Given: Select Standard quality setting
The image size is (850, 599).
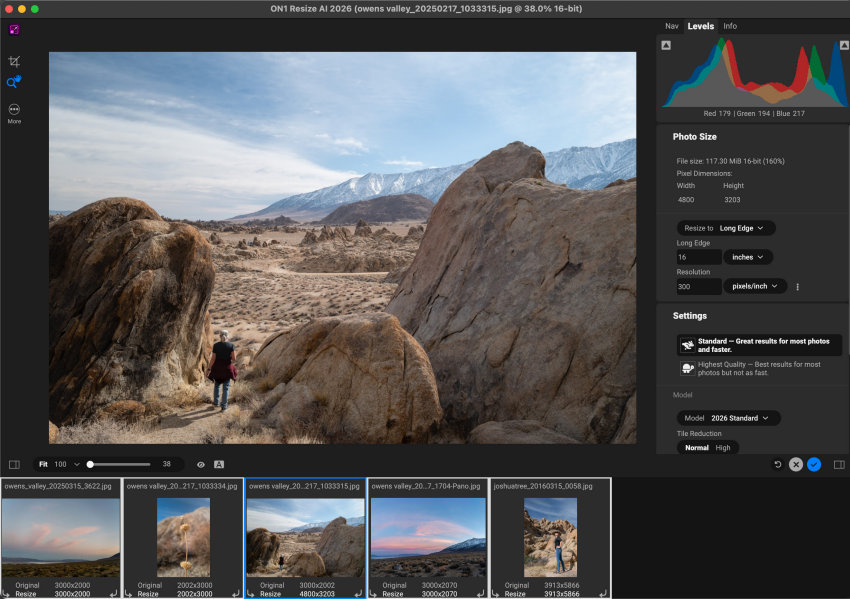Looking at the screenshot, I should (759, 345).
